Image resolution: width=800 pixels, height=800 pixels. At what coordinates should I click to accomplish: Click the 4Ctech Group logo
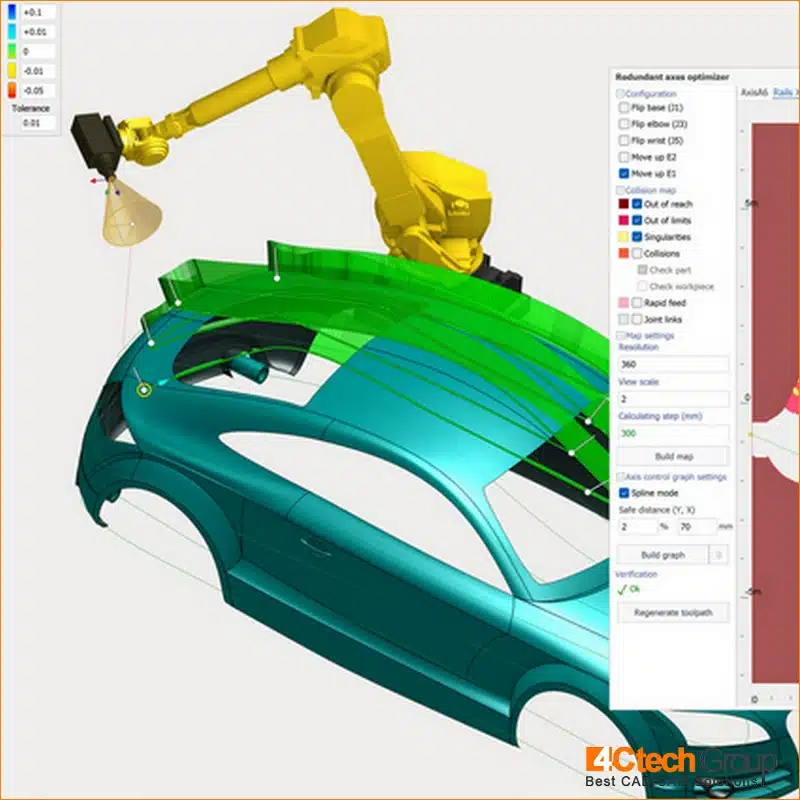coord(681,767)
